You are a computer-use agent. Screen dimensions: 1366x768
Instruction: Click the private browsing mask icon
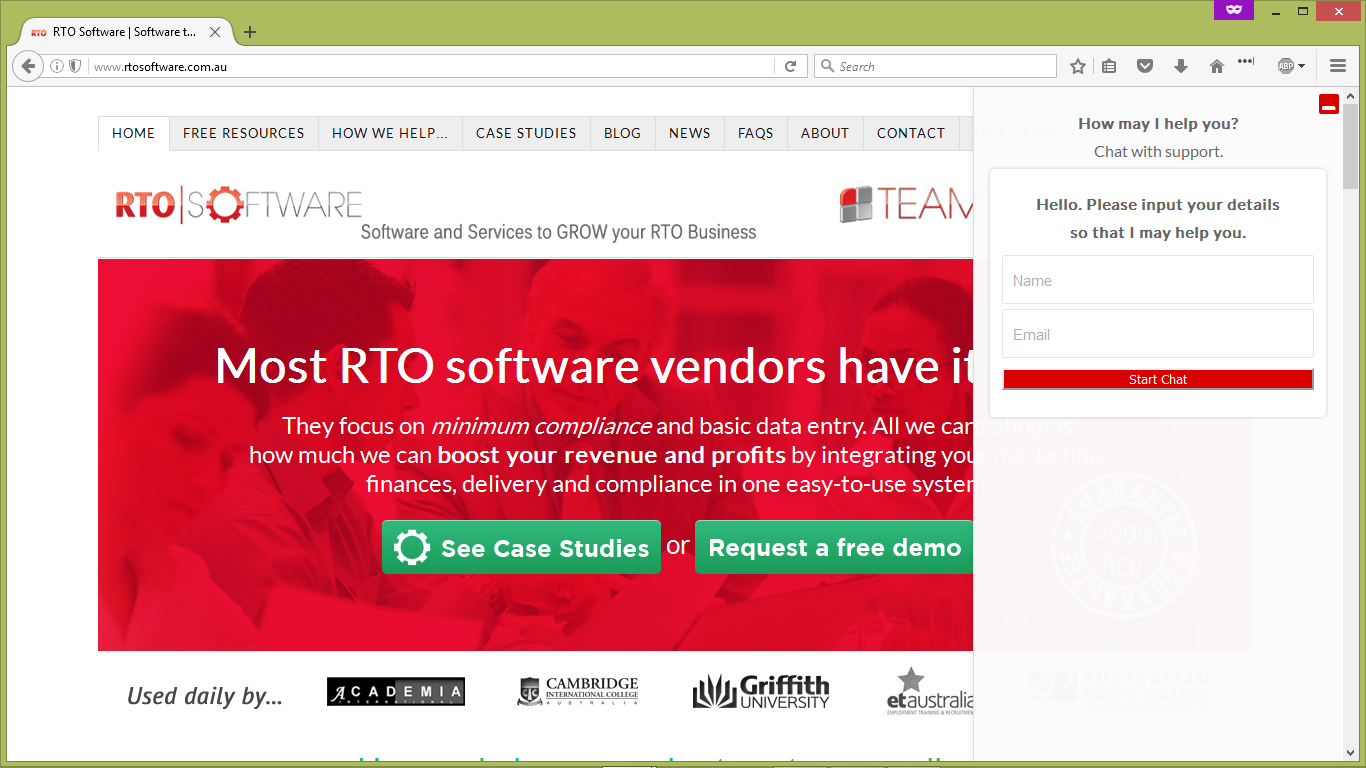click(1234, 10)
